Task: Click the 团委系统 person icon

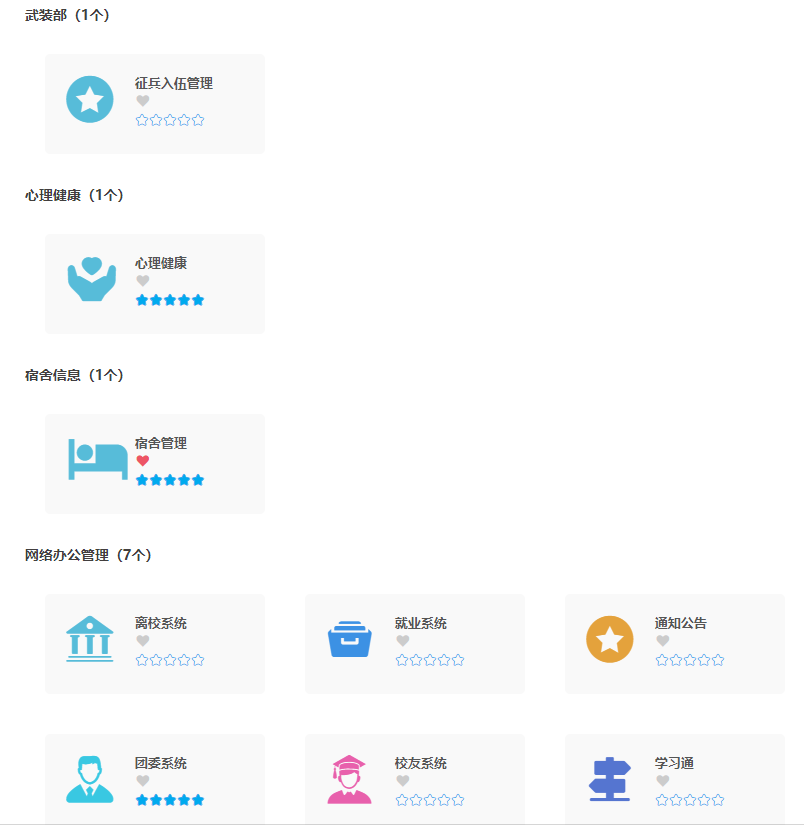Action: click(x=90, y=780)
